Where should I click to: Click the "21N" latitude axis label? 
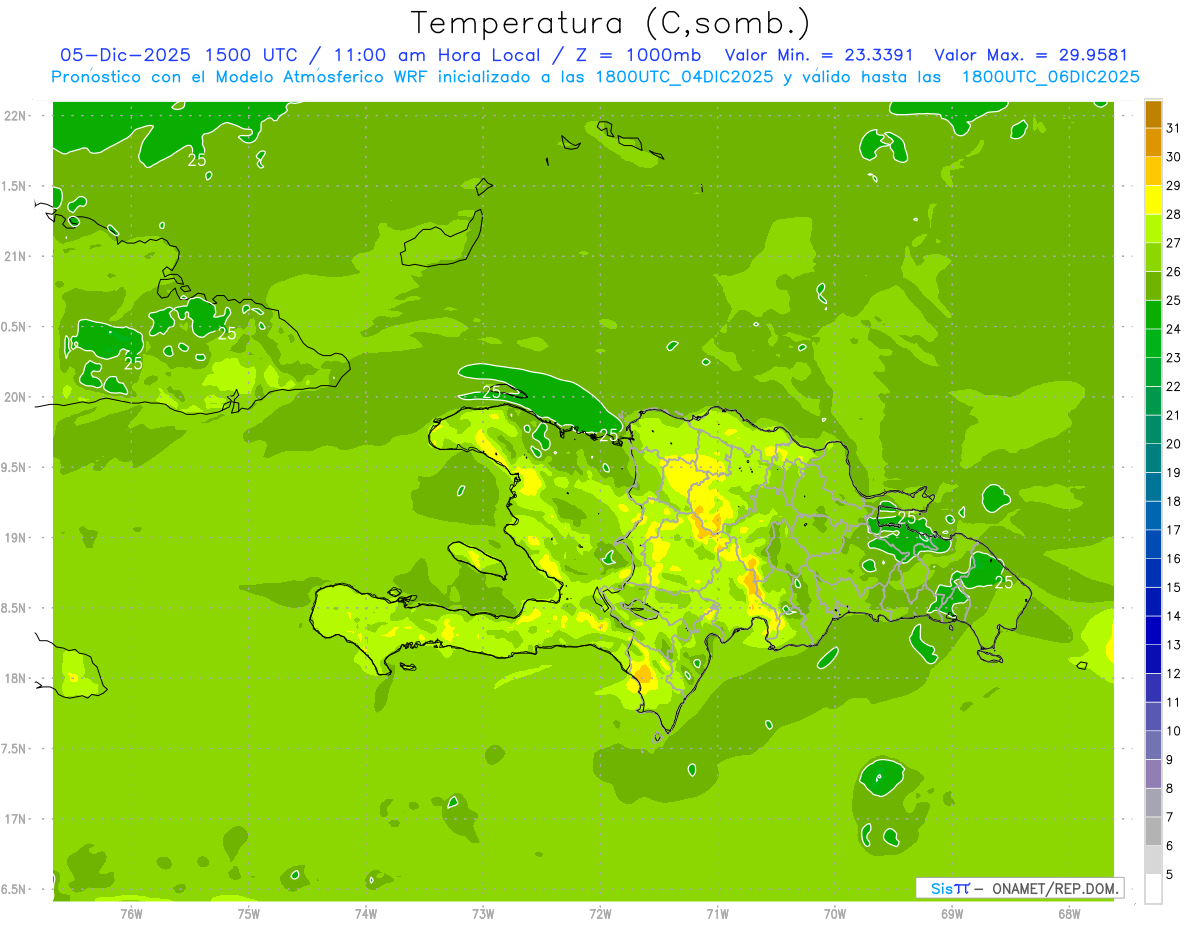point(16,256)
